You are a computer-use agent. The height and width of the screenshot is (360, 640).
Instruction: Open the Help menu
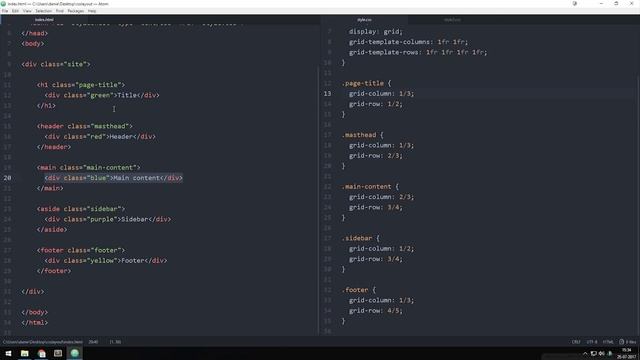(92, 11)
